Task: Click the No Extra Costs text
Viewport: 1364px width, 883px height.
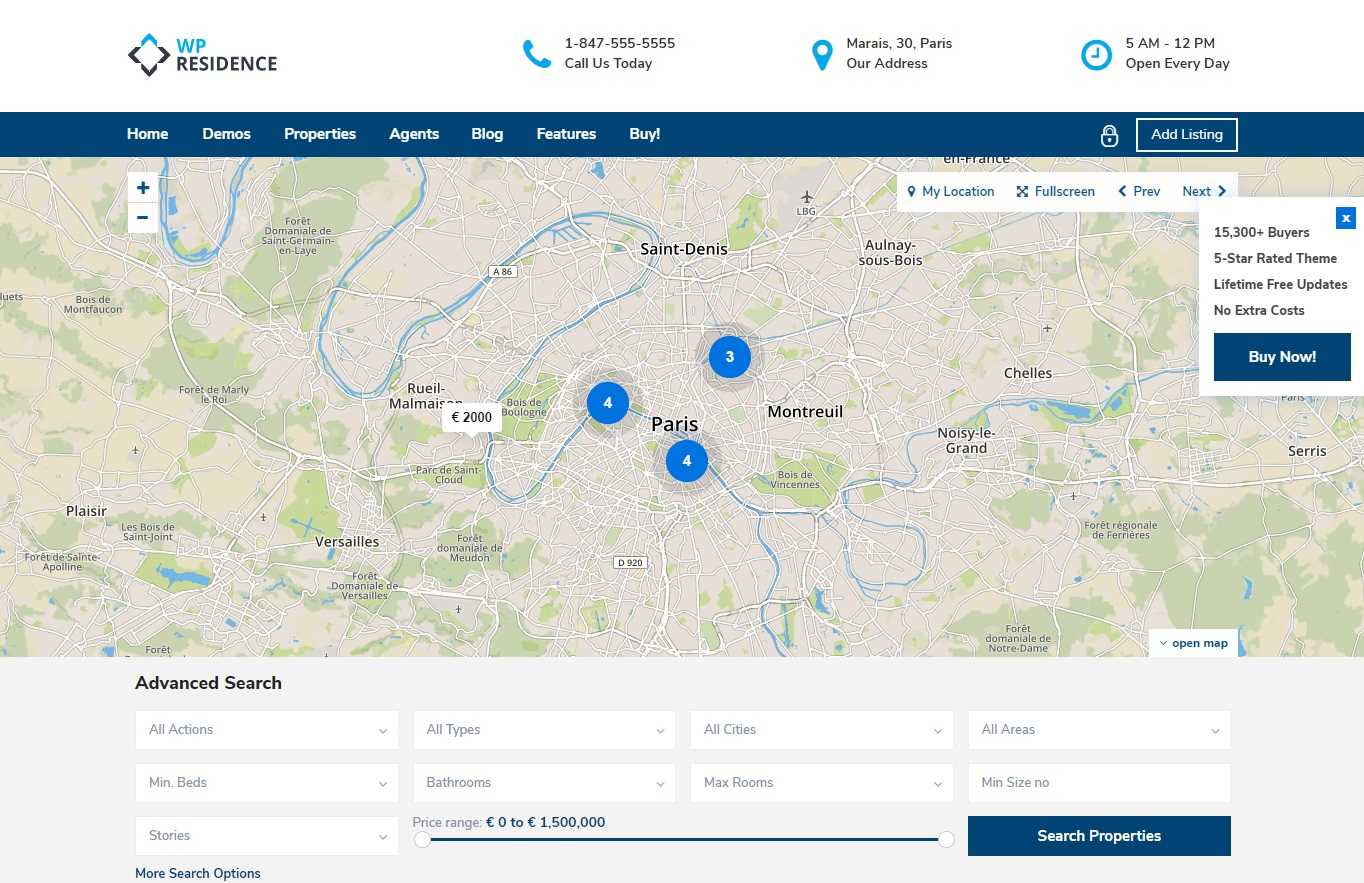Action: (x=1259, y=310)
